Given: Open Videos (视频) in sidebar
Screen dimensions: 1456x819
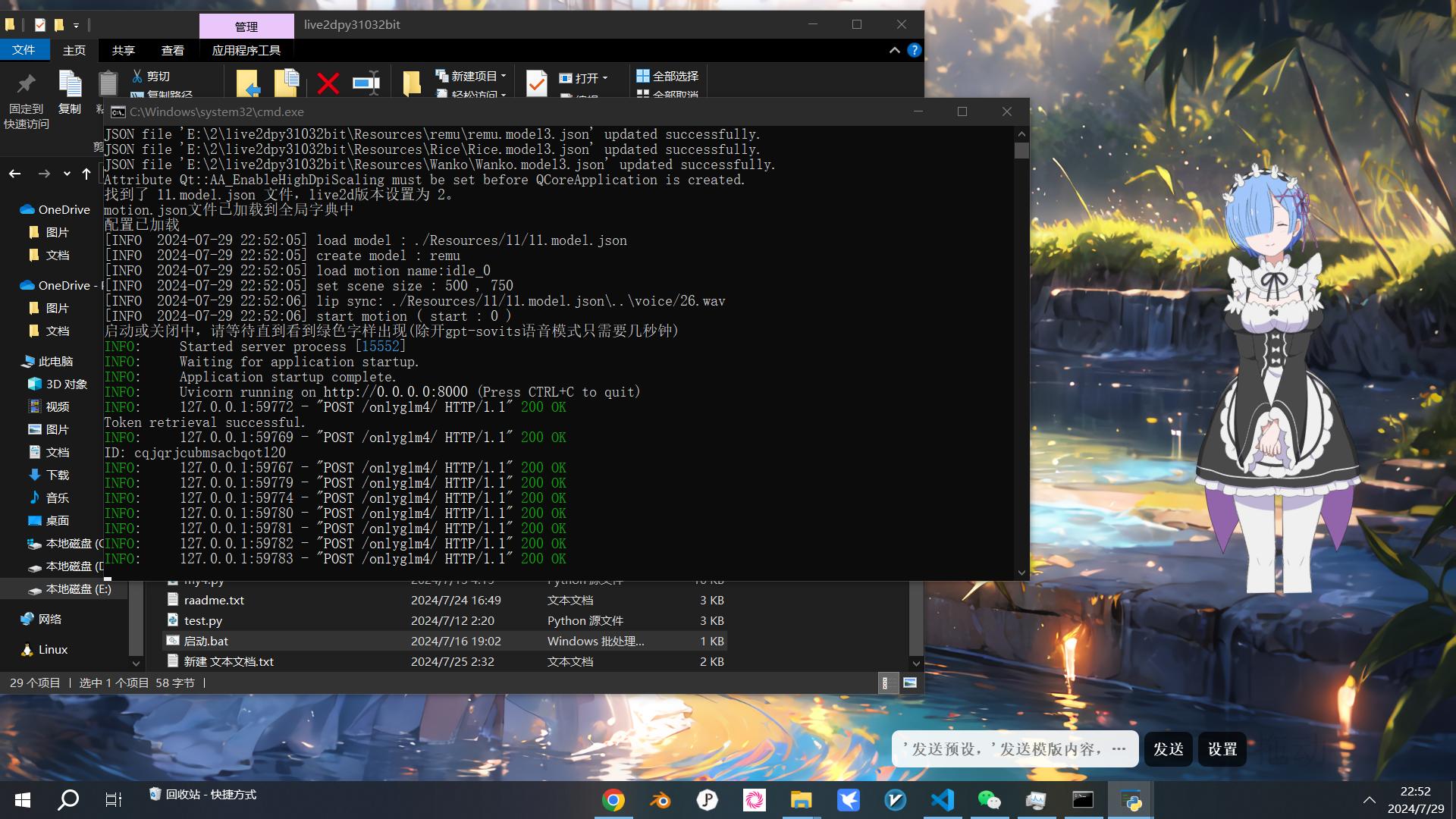Looking at the screenshot, I should click(49, 406).
